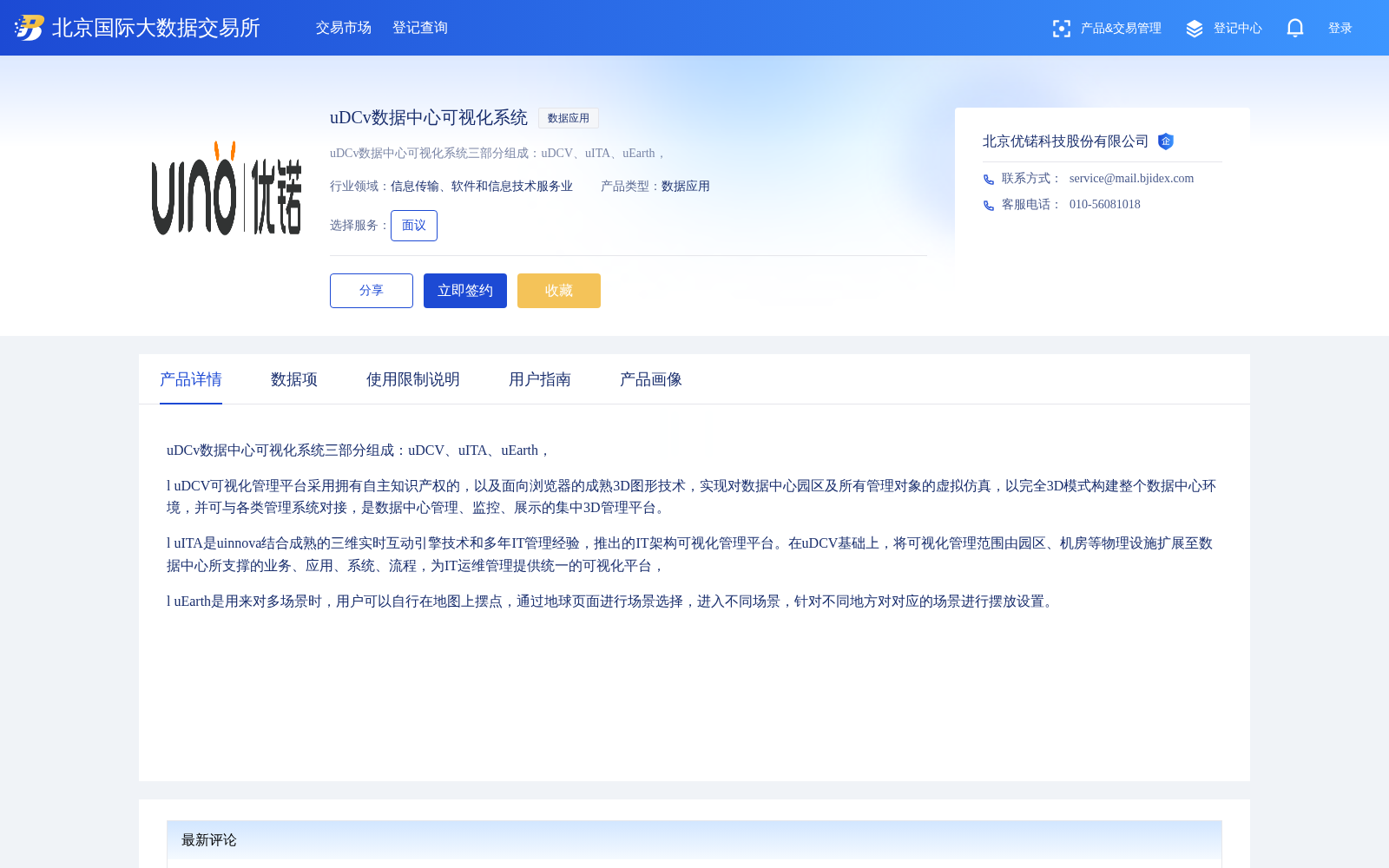Screen dimensions: 1389x868
Task: Click the 收藏 button
Action: click(559, 291)
